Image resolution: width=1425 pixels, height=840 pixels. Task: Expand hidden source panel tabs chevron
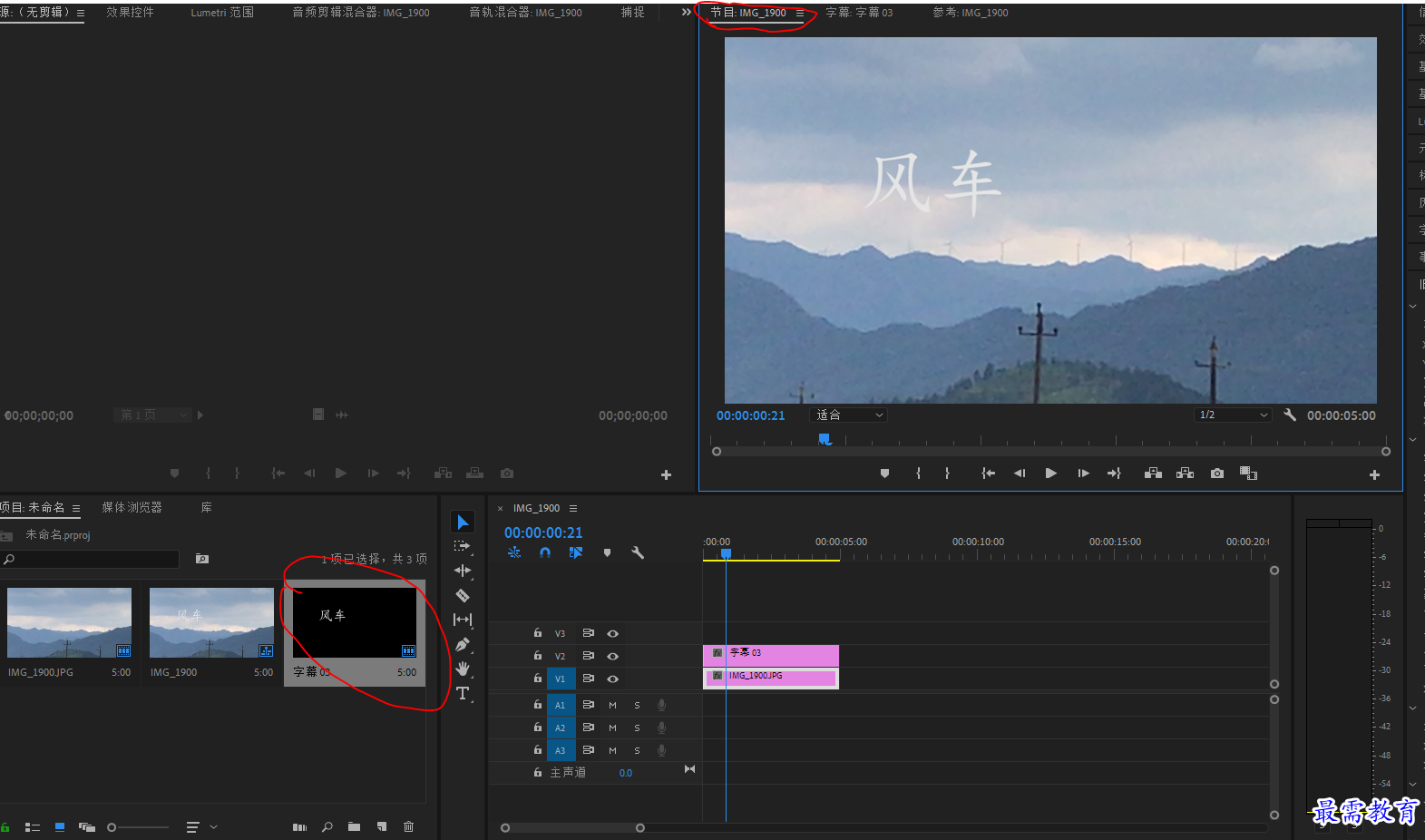pos(687,13)
